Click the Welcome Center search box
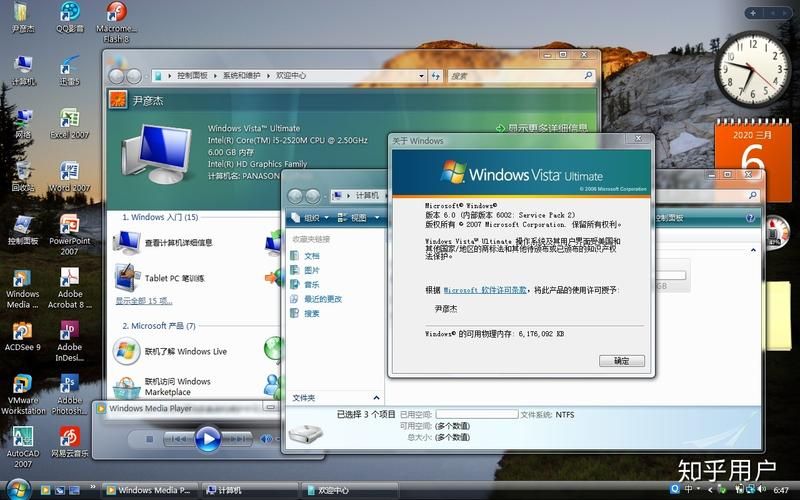Screen dimensions: 800x500 (x=515, y=76)
